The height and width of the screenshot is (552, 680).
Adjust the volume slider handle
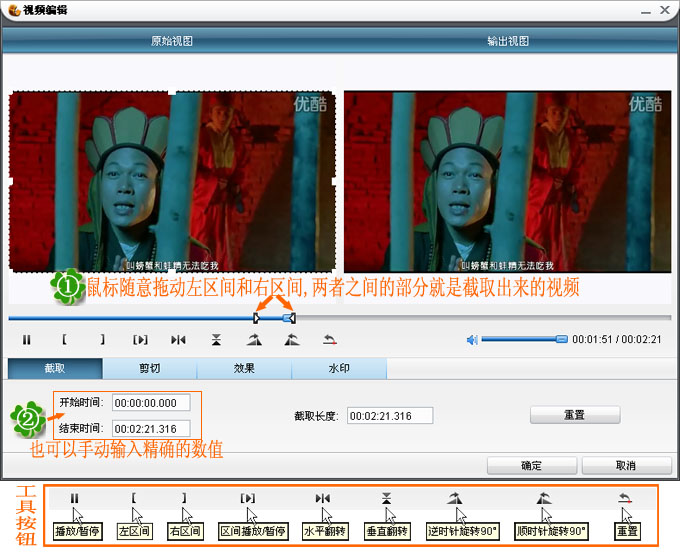pos(562,339)
